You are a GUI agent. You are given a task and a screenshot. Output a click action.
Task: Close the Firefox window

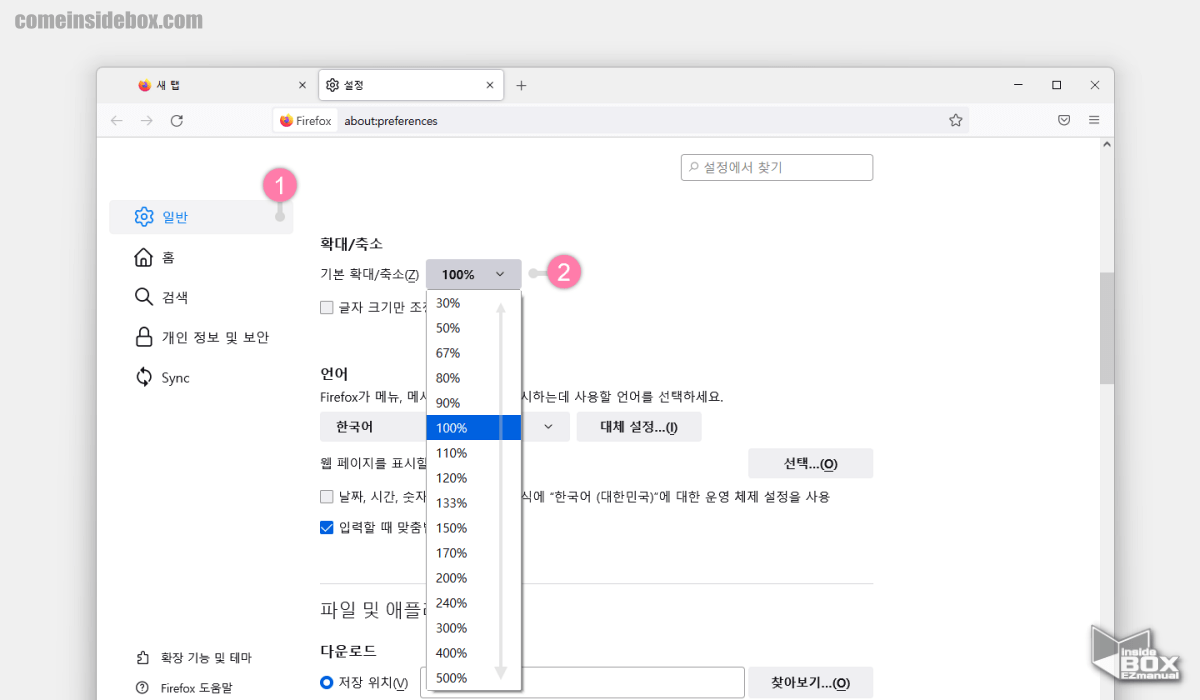tap(1095, 86)
